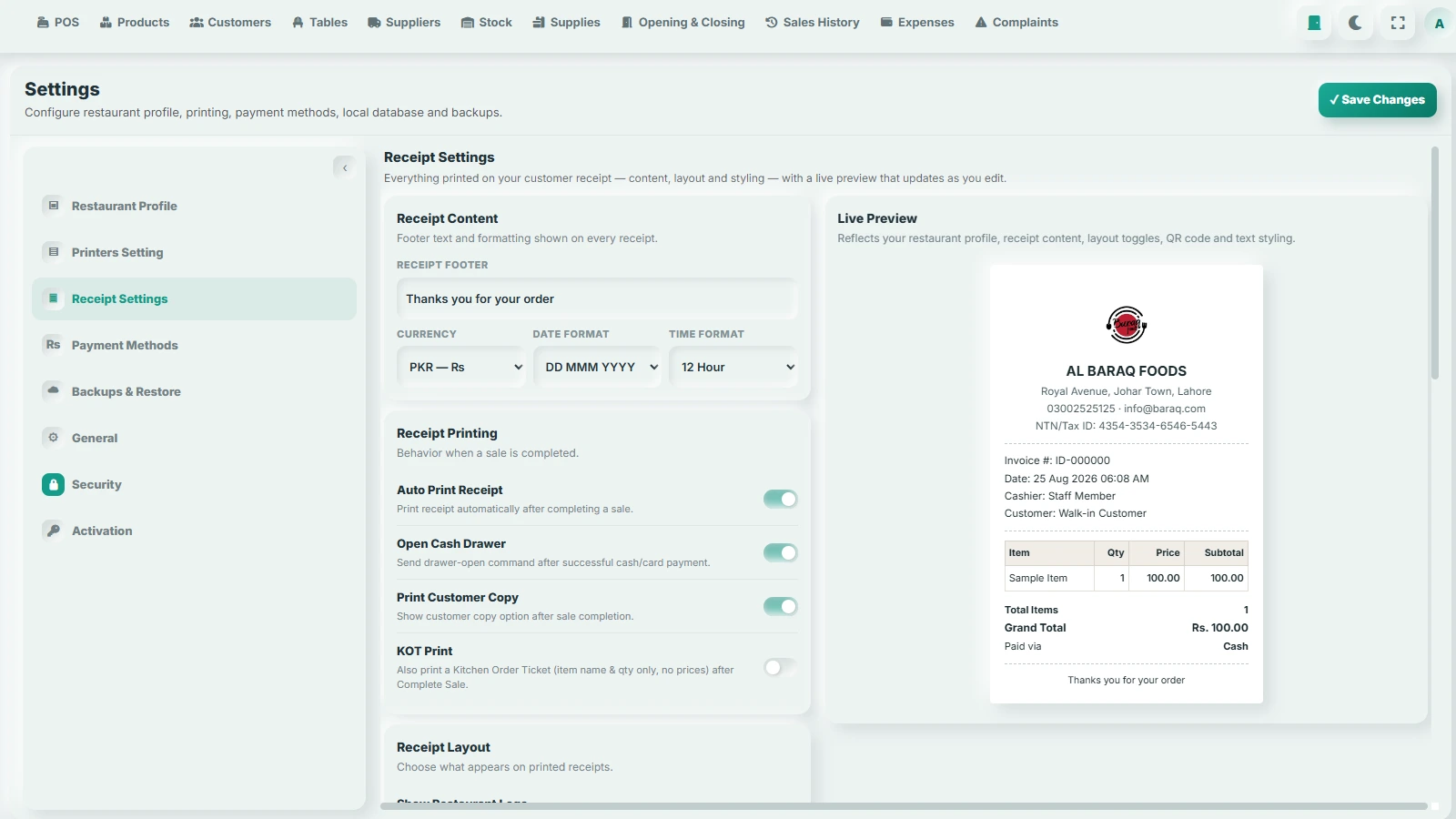
Task: Click the POS cash register icon
Action: 43,22
